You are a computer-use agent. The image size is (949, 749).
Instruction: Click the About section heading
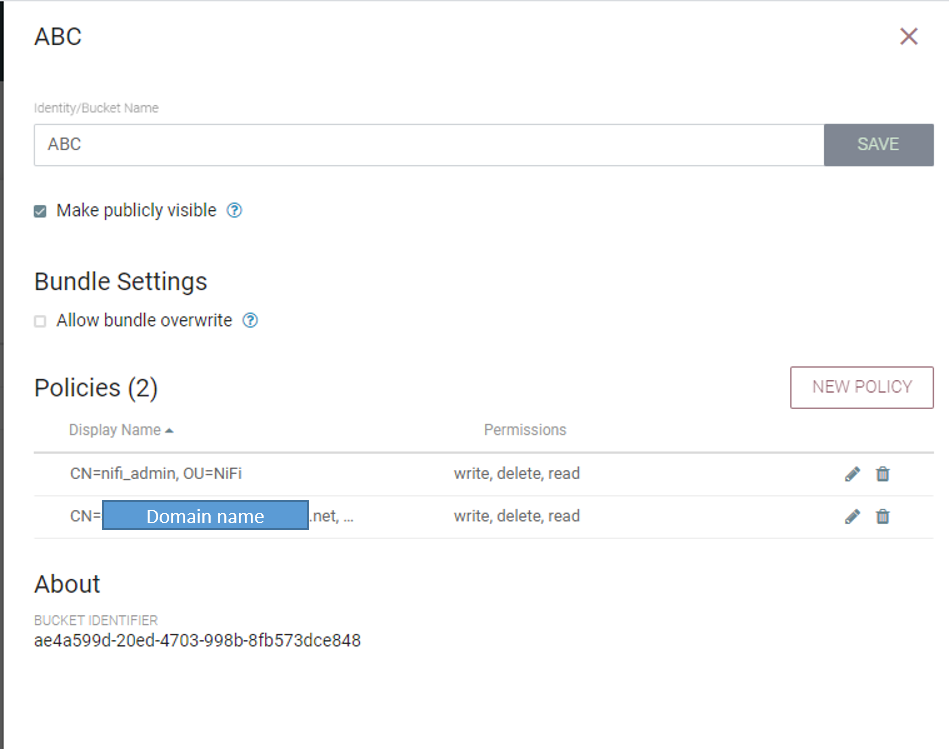tap(67, 584)
